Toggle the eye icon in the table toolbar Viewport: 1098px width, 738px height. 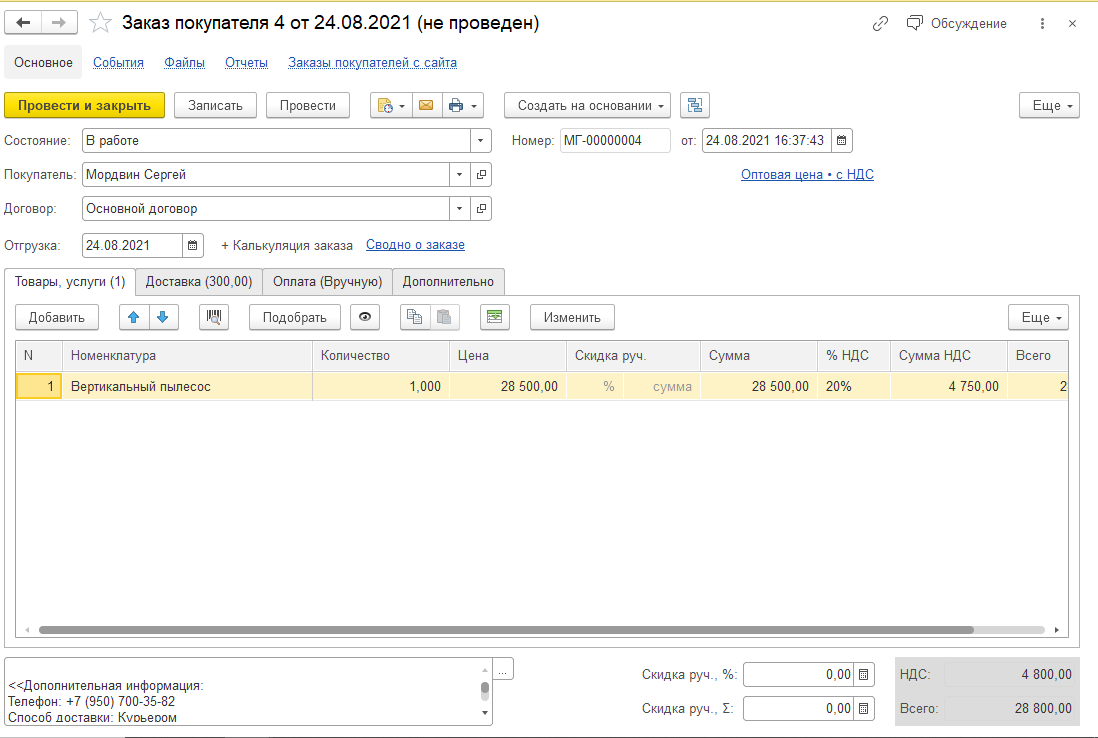pyautogui.click(x=365, y=317)
